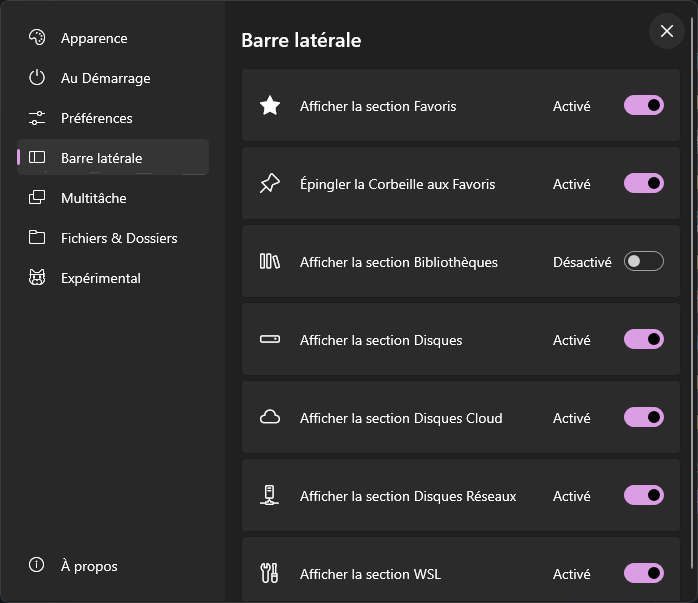
Task: Click the Fichiers & Dossiers folder icon
Action: pyautogui.click(x=37, y=237)
